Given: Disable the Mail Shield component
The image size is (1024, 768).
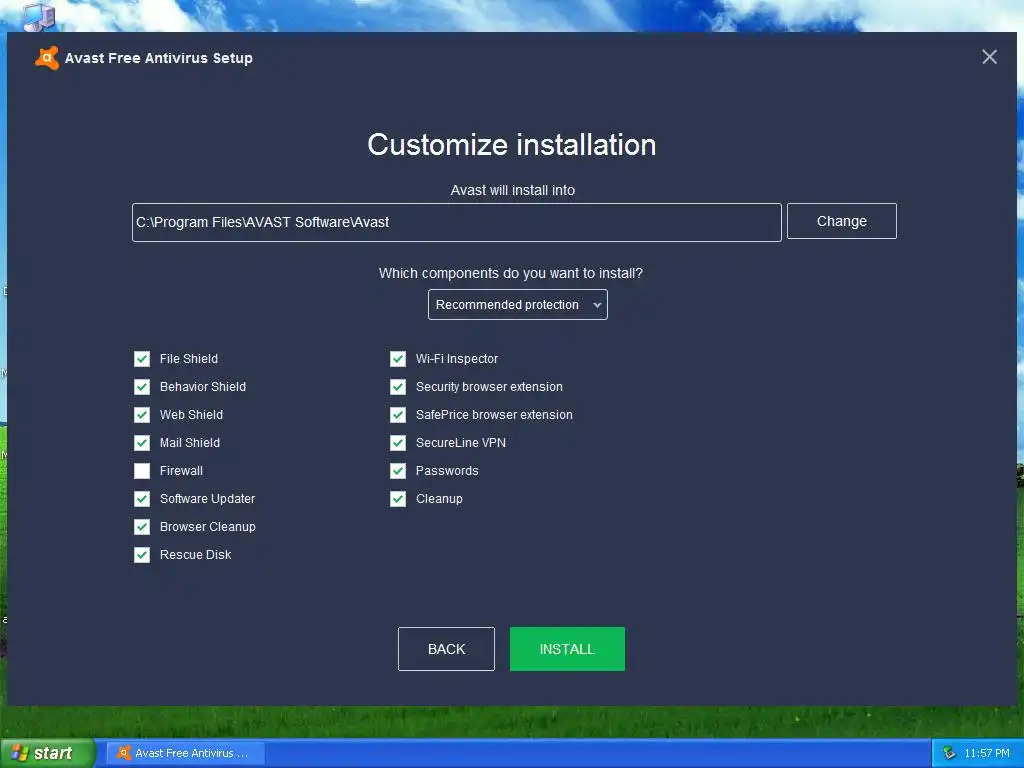Looking at the screenshot, I should tap(142, 443).
